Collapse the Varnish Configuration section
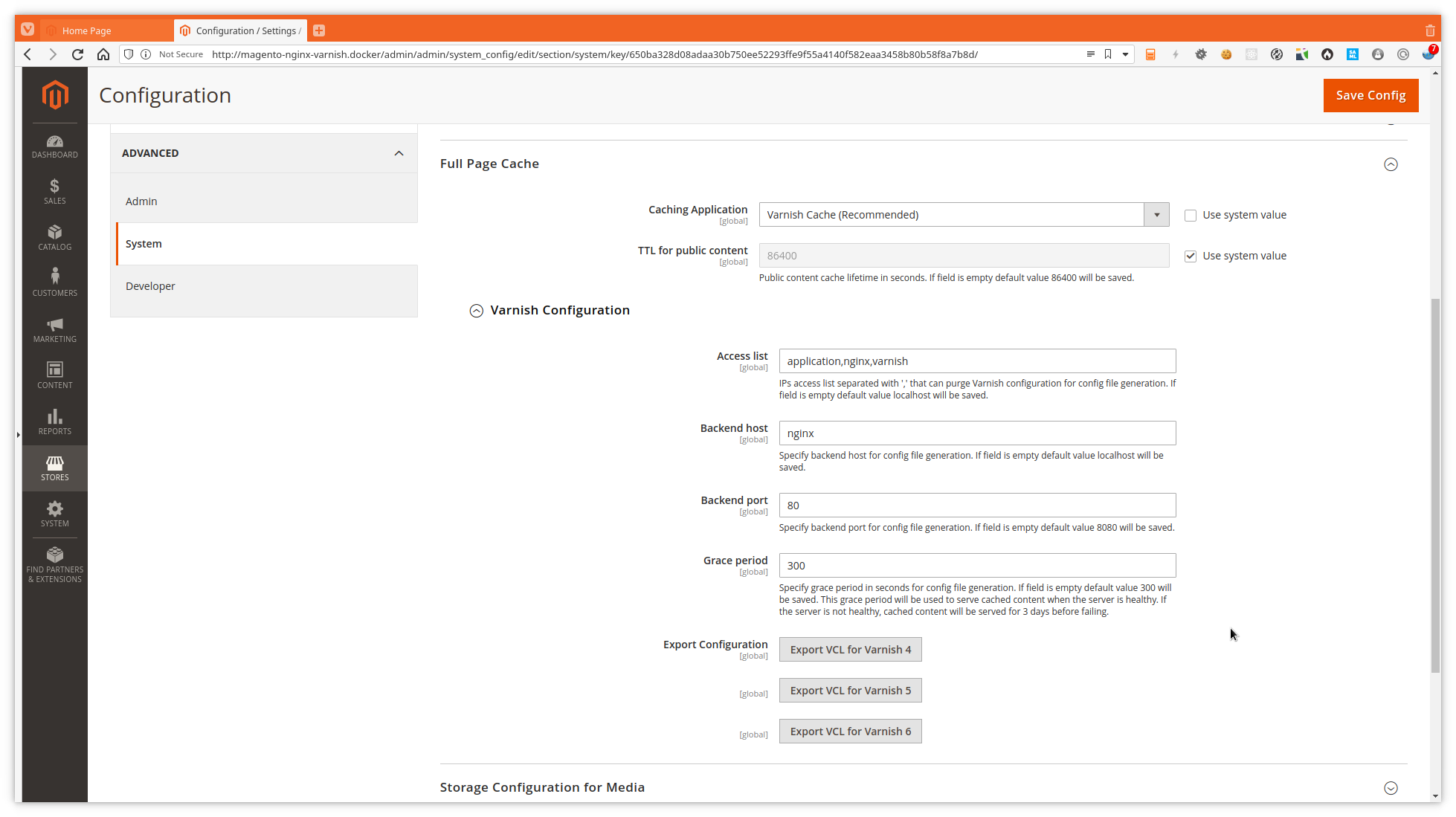Screen dimensions: 1456x817 pos(477,311)
